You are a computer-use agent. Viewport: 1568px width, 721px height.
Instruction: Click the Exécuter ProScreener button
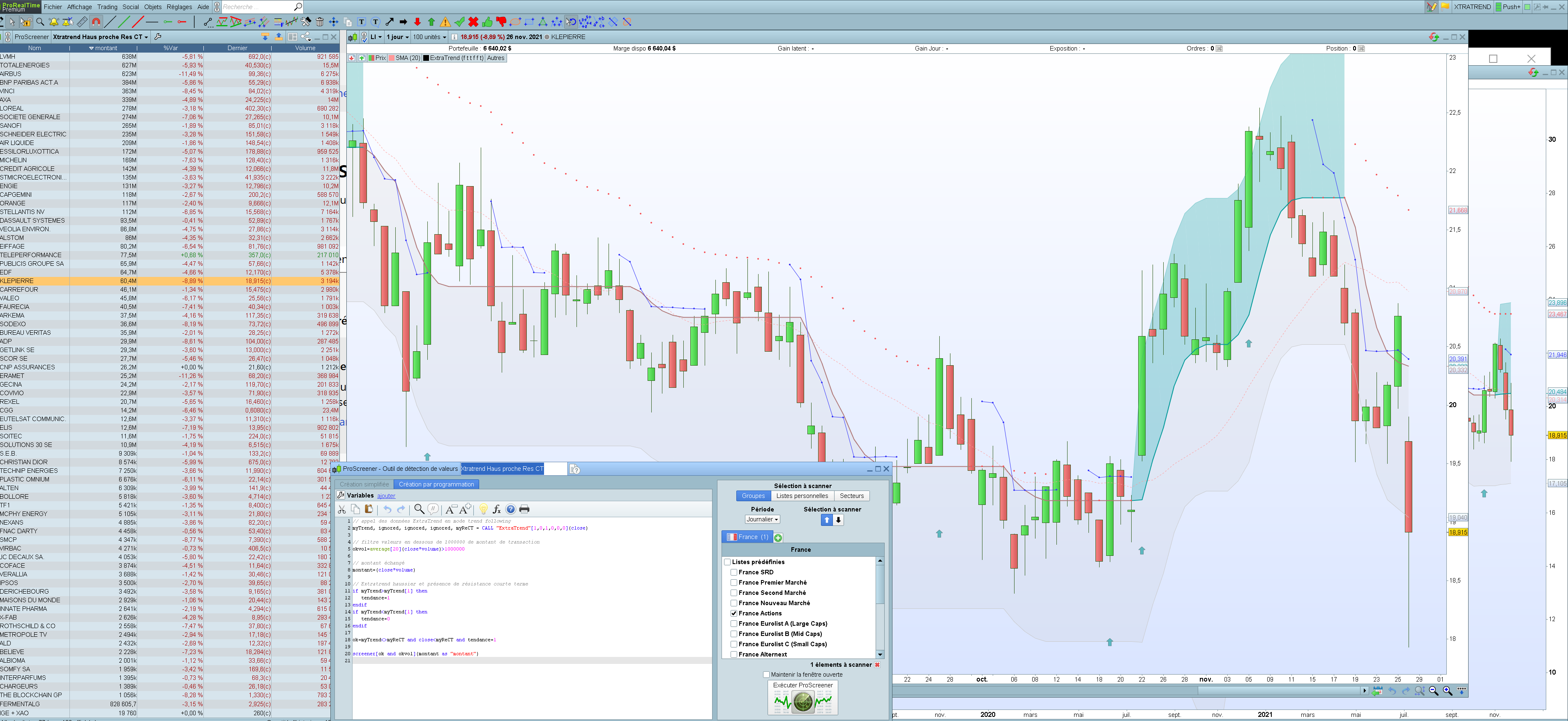click(x=803, y=698)
